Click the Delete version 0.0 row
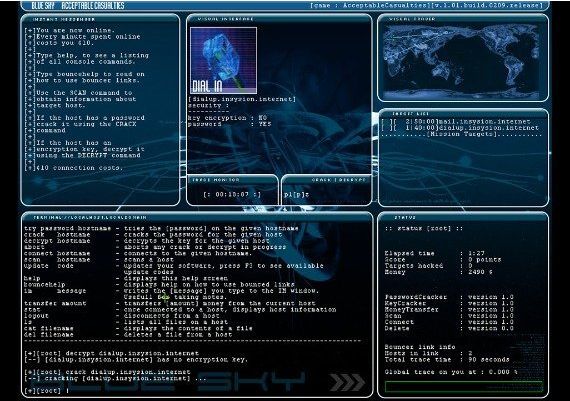The image size is (570, 401). [449, 328]
